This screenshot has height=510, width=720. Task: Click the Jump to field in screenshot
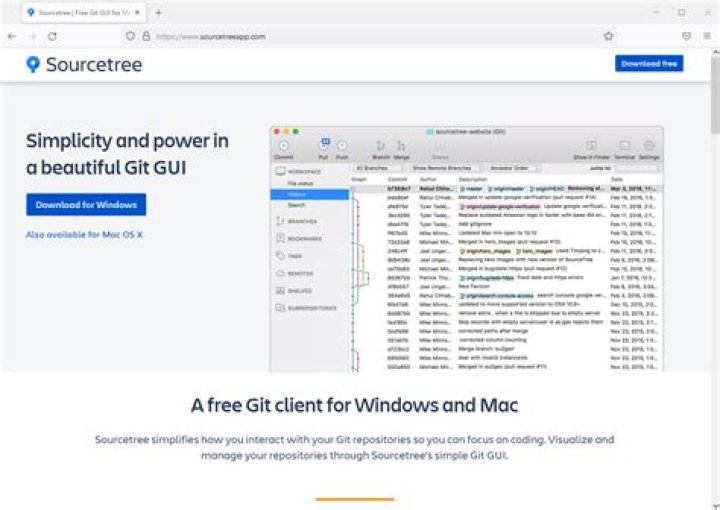637,168
